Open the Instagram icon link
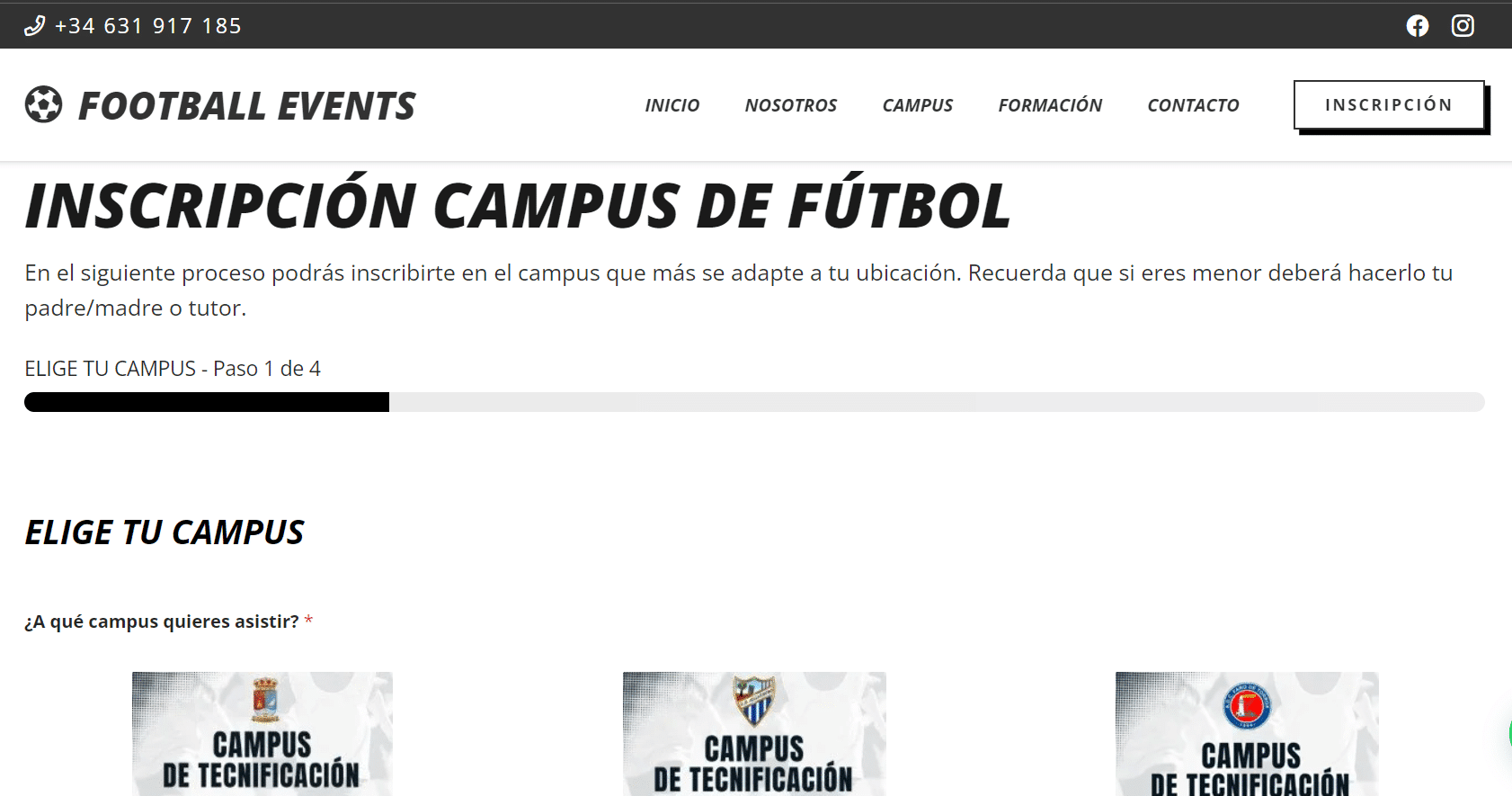Image resolution: width=1512 pixels, height=796 pixels. point(1463,26)
